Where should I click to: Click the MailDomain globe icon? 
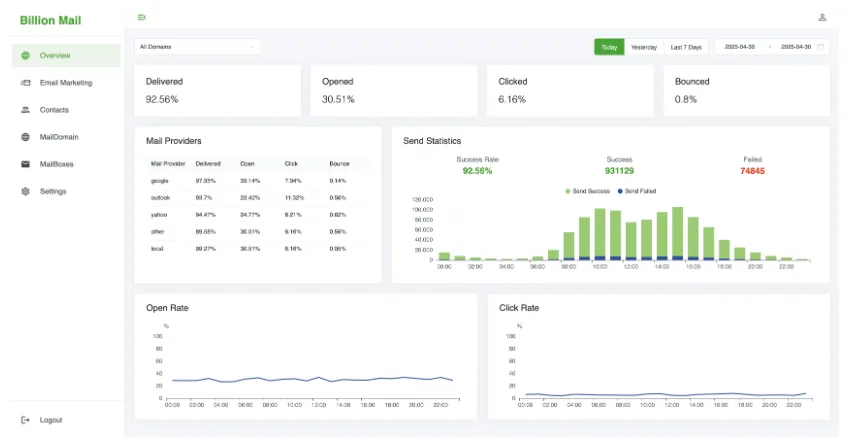coord(25,137)
